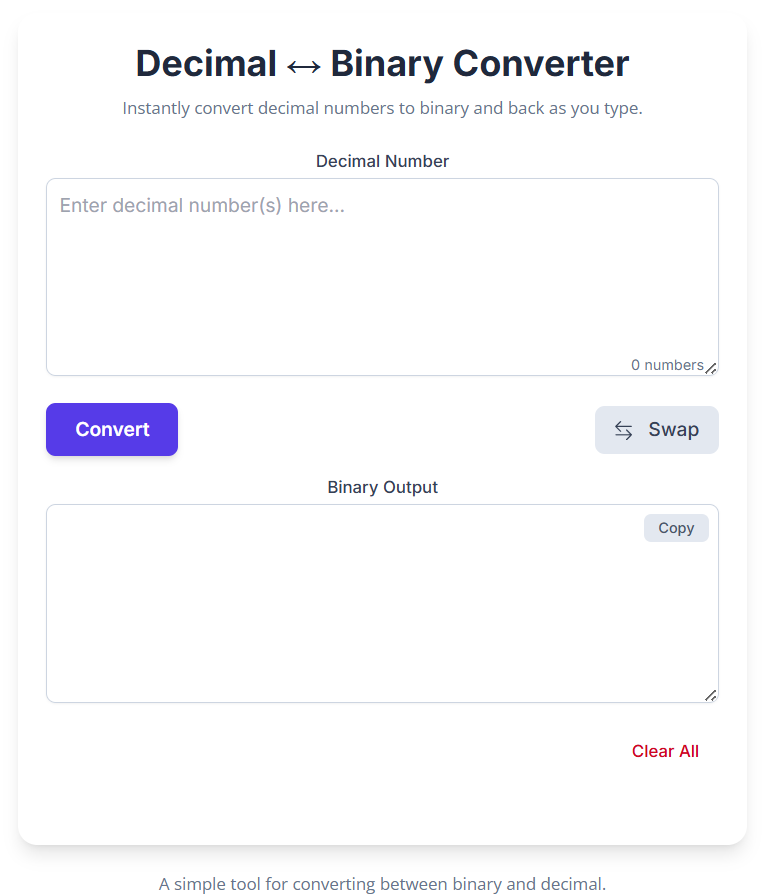Click the Decimal Binary Converter title
Viewport: 772px width, 894px height.
tap(382, 63)
